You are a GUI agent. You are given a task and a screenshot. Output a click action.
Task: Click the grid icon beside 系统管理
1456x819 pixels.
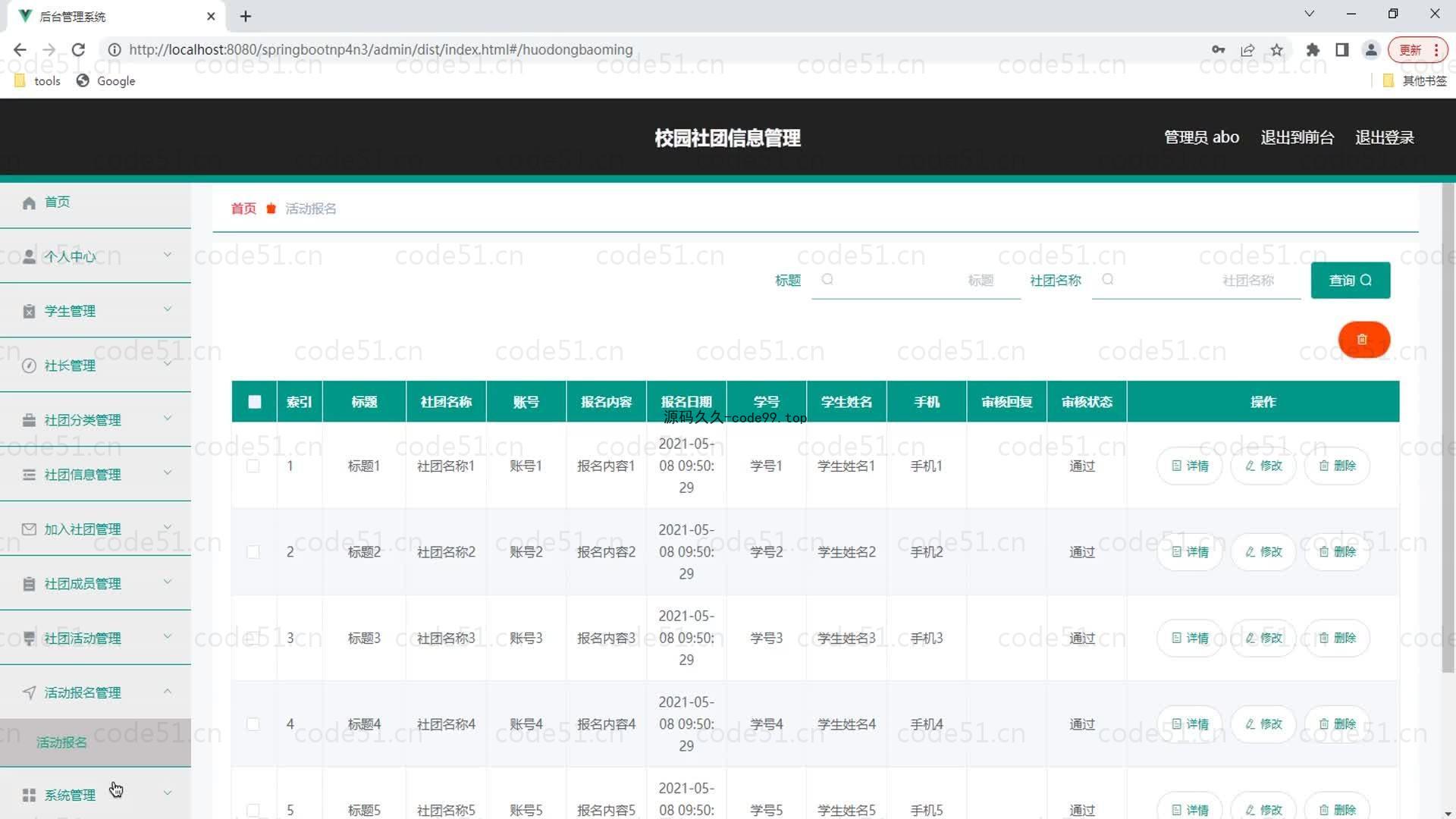point(29,795)
